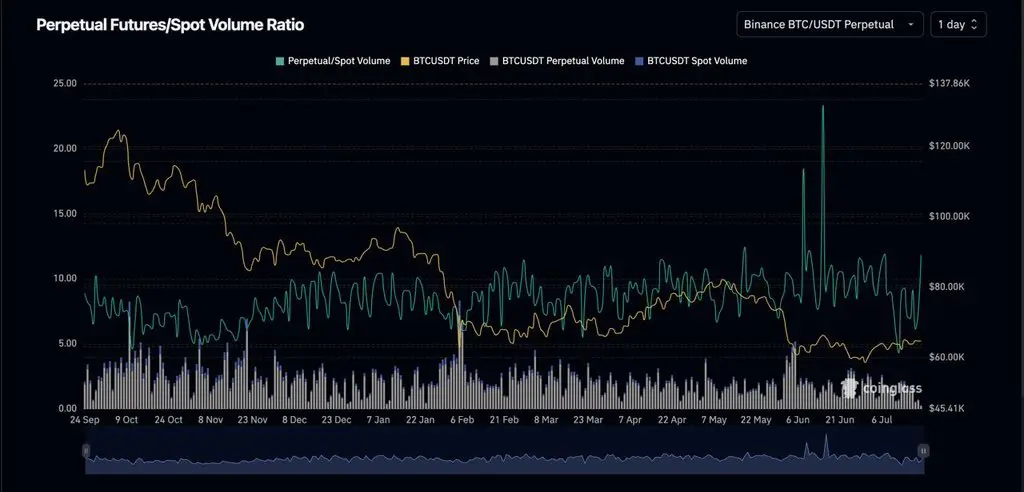
Task: Toggle the BTCUSDT Spot Volume legend series
Action: (691, 61)
